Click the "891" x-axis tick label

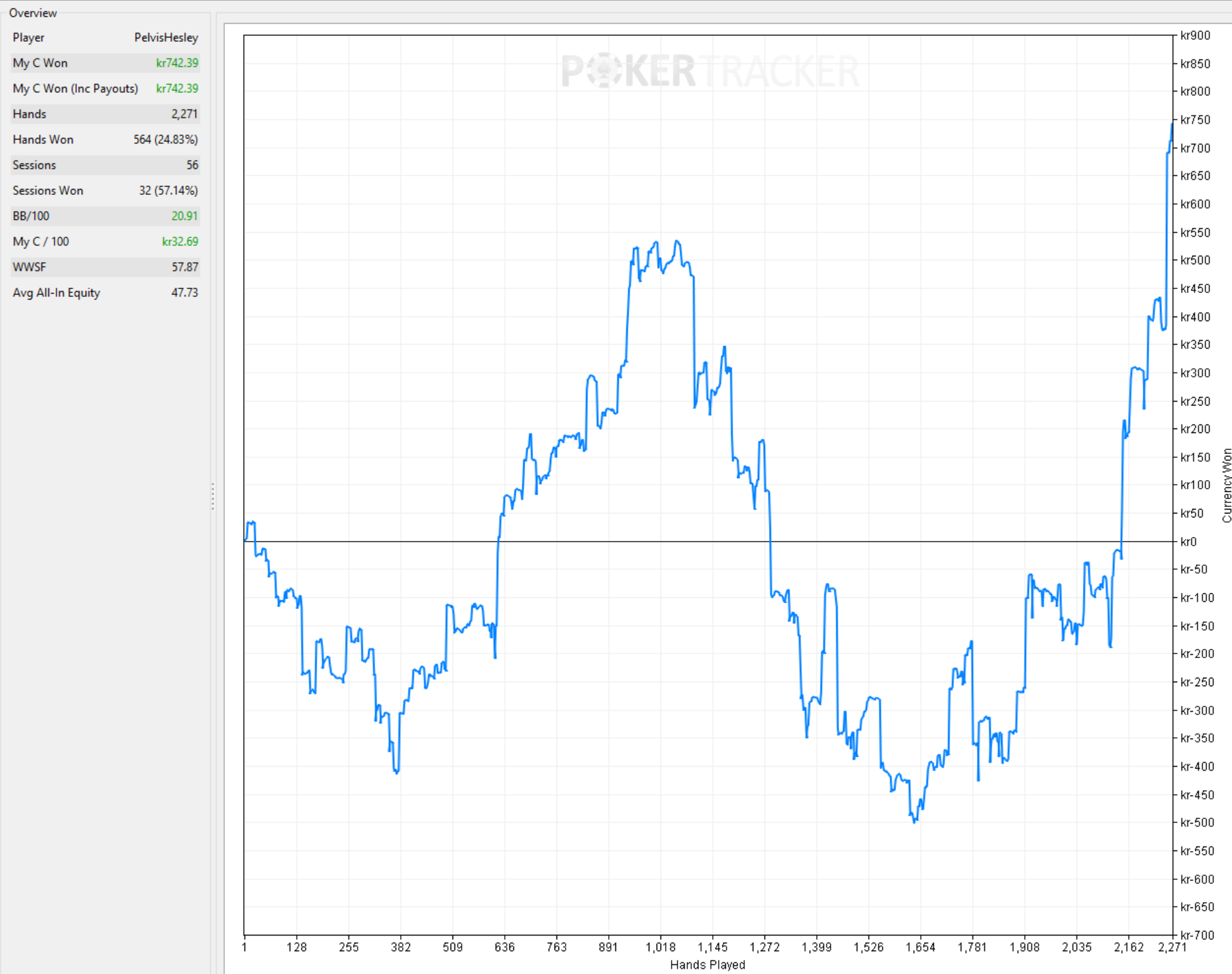(608, 947)
